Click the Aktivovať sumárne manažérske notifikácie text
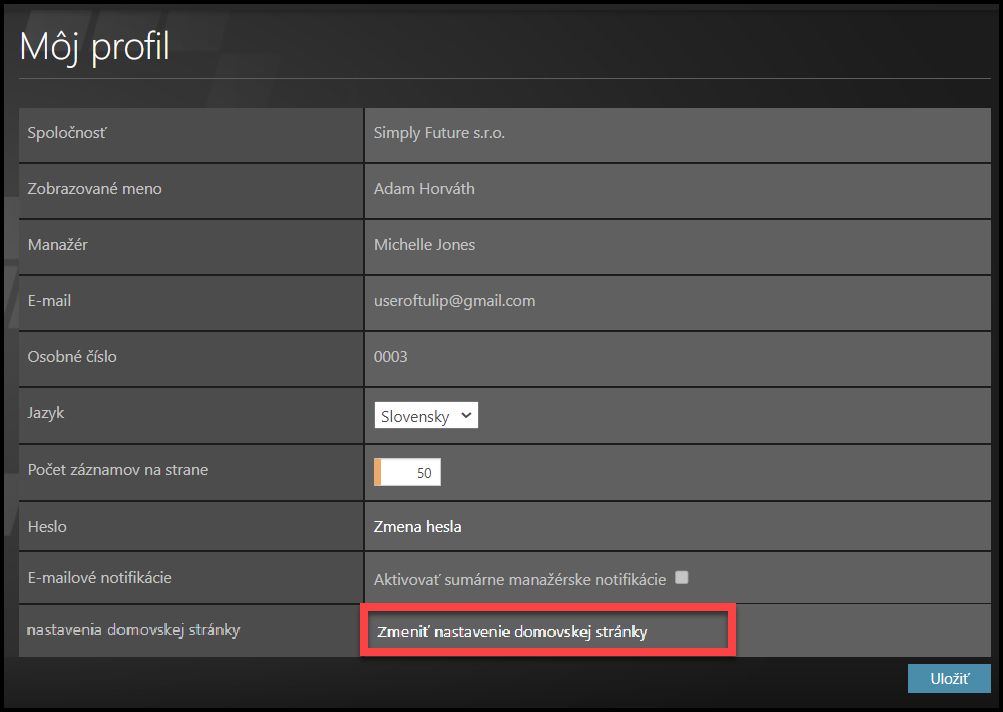The width and height of the screenshot is (1003, 712). (x=520, y=579)
